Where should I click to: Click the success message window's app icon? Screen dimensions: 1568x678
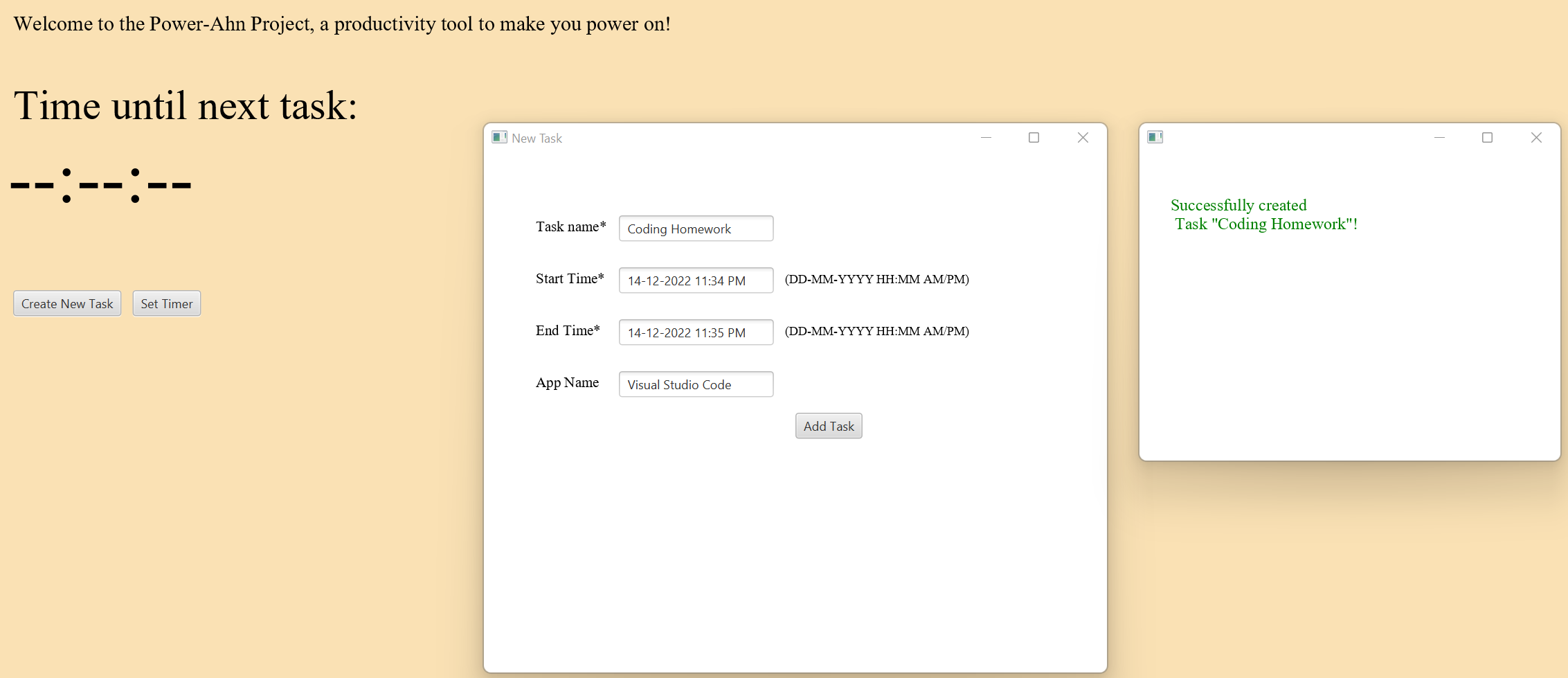pos(1155,137)
